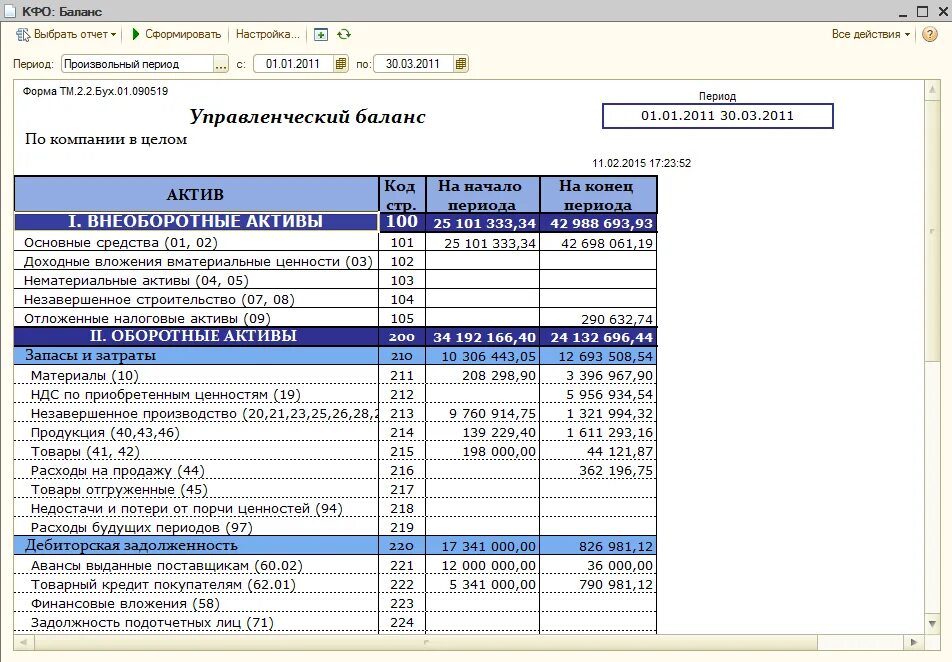
Task: Click the line code cell 105
Action: coord(402,319)
